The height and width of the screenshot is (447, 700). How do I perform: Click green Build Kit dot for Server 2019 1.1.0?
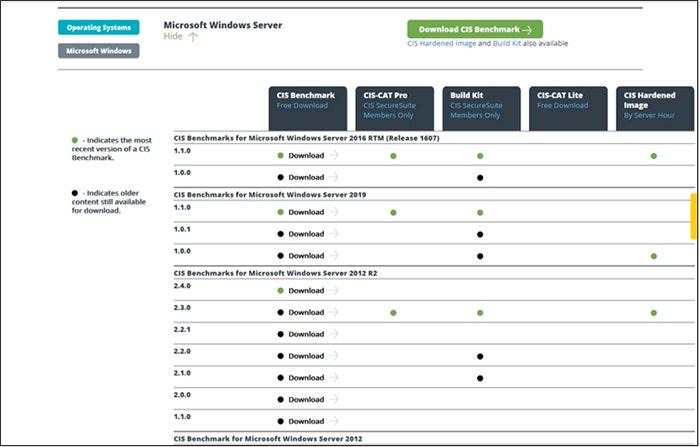point(480,213)
